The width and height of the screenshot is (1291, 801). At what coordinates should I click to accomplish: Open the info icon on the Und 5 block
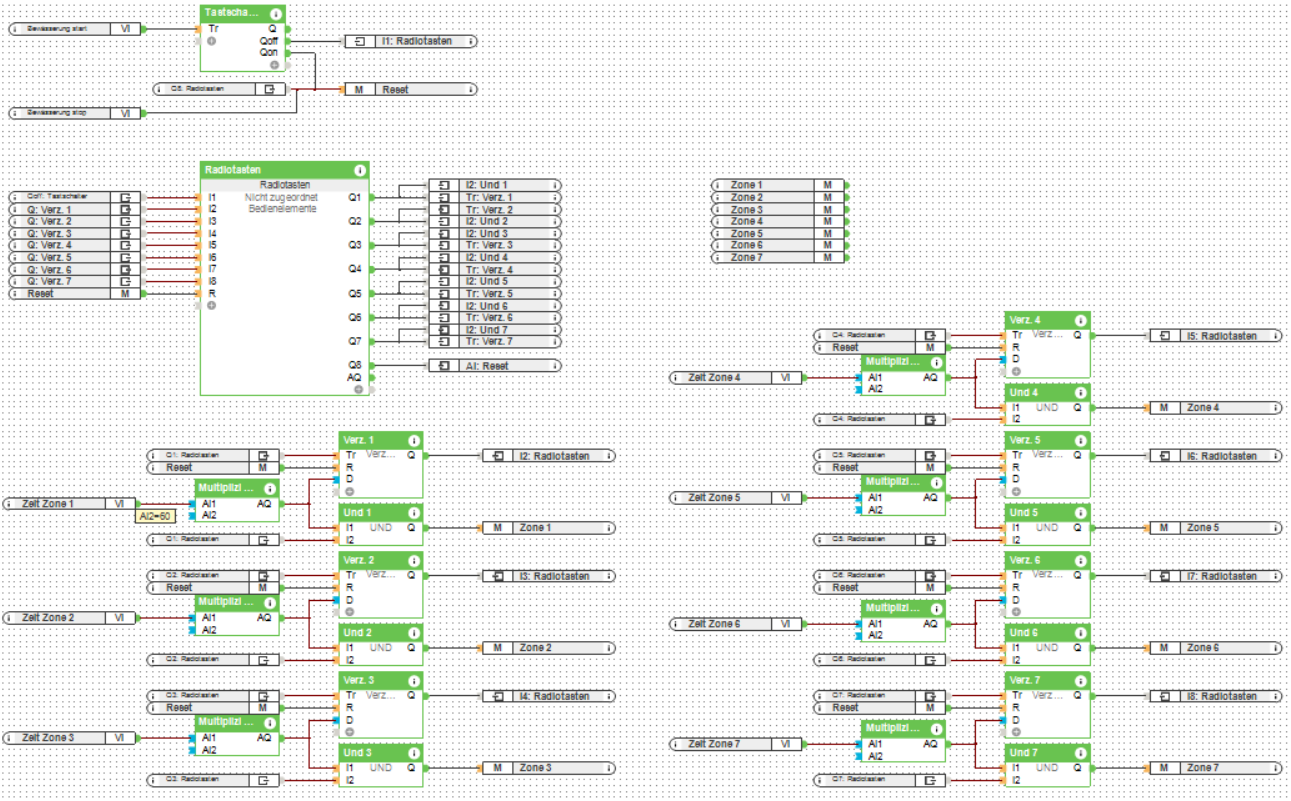point(1080,513)
